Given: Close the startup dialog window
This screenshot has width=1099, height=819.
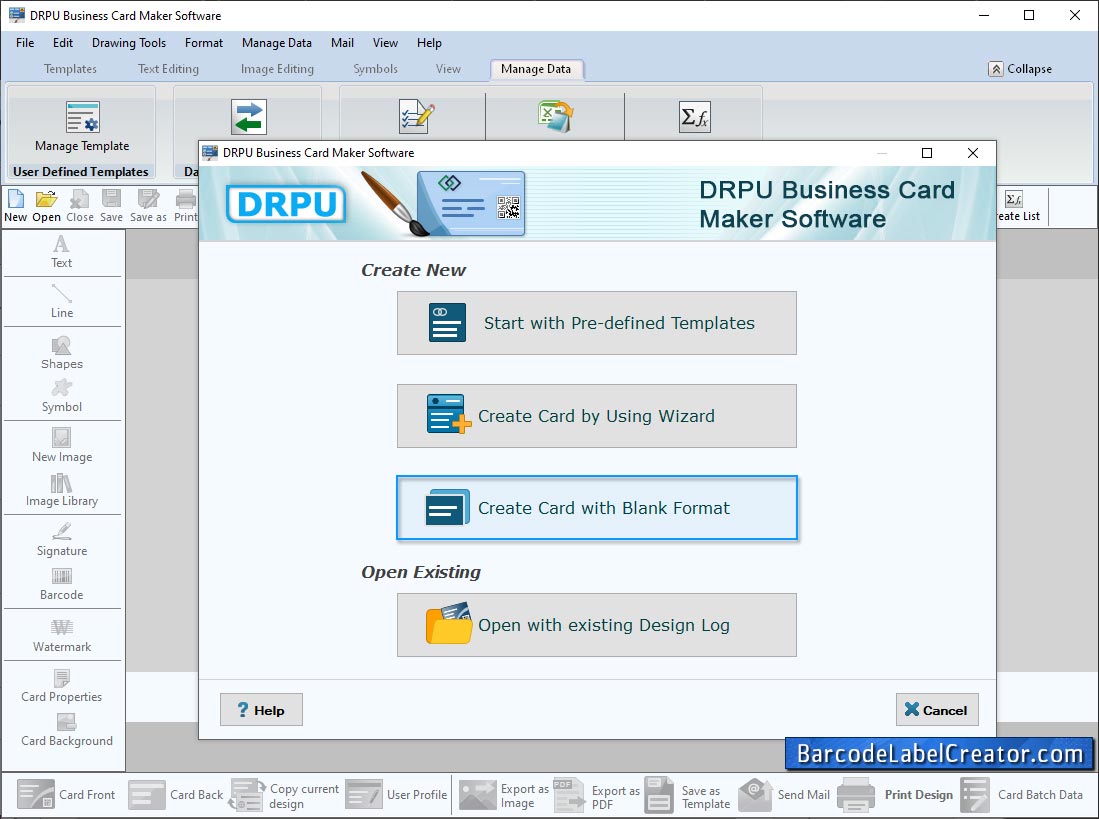Looking at the screenshot, I should 973,153.
